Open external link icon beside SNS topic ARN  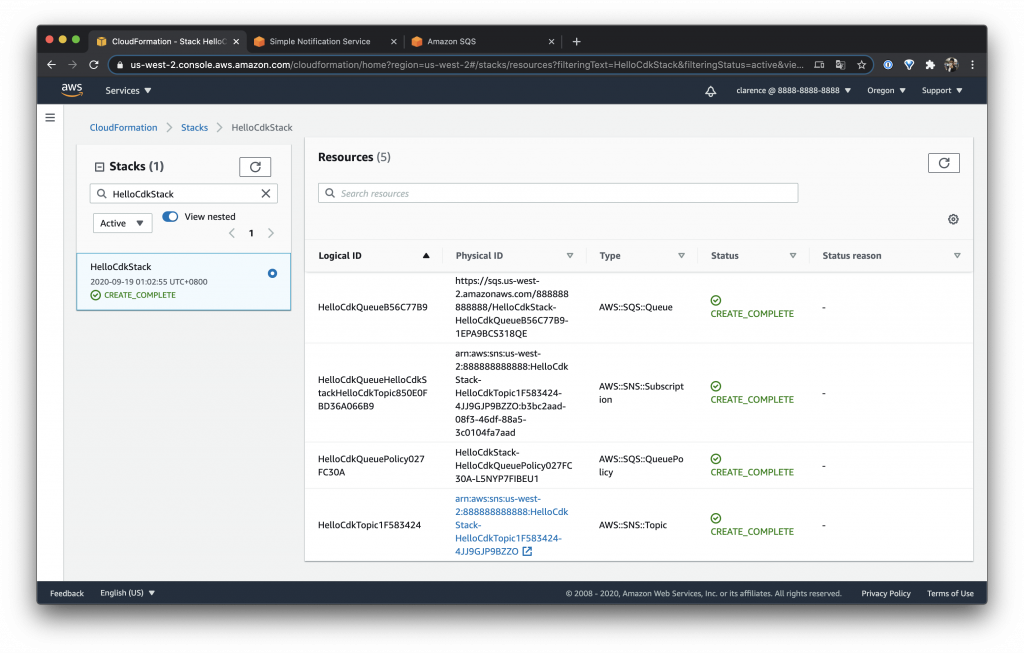pyautogui.click(x=527, y=551)
